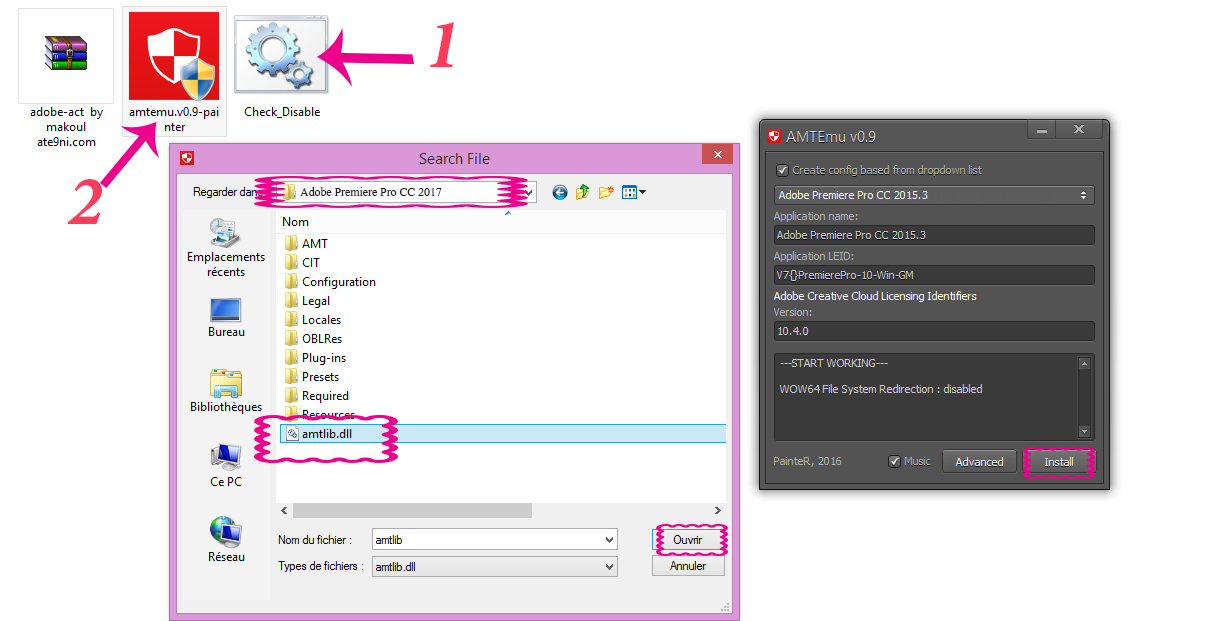This screenshot has height=621, width=1205.
Task: Open the amtemu.v0.9-painter shield icon
Action: (x=174, y=58)
